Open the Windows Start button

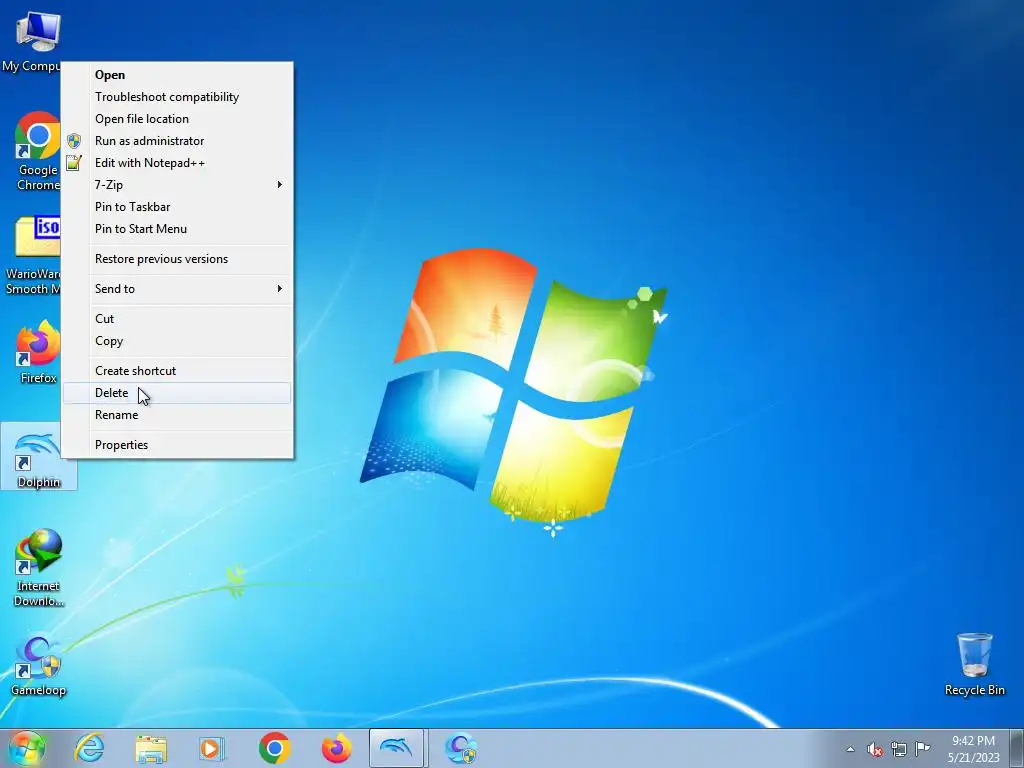(x=27, y=748)
